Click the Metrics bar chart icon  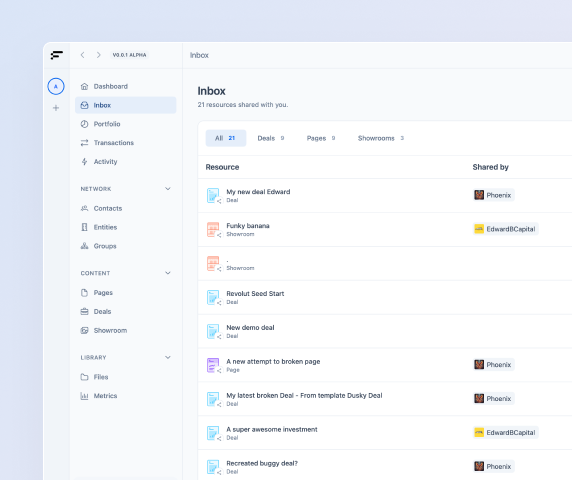coord(84,396)
